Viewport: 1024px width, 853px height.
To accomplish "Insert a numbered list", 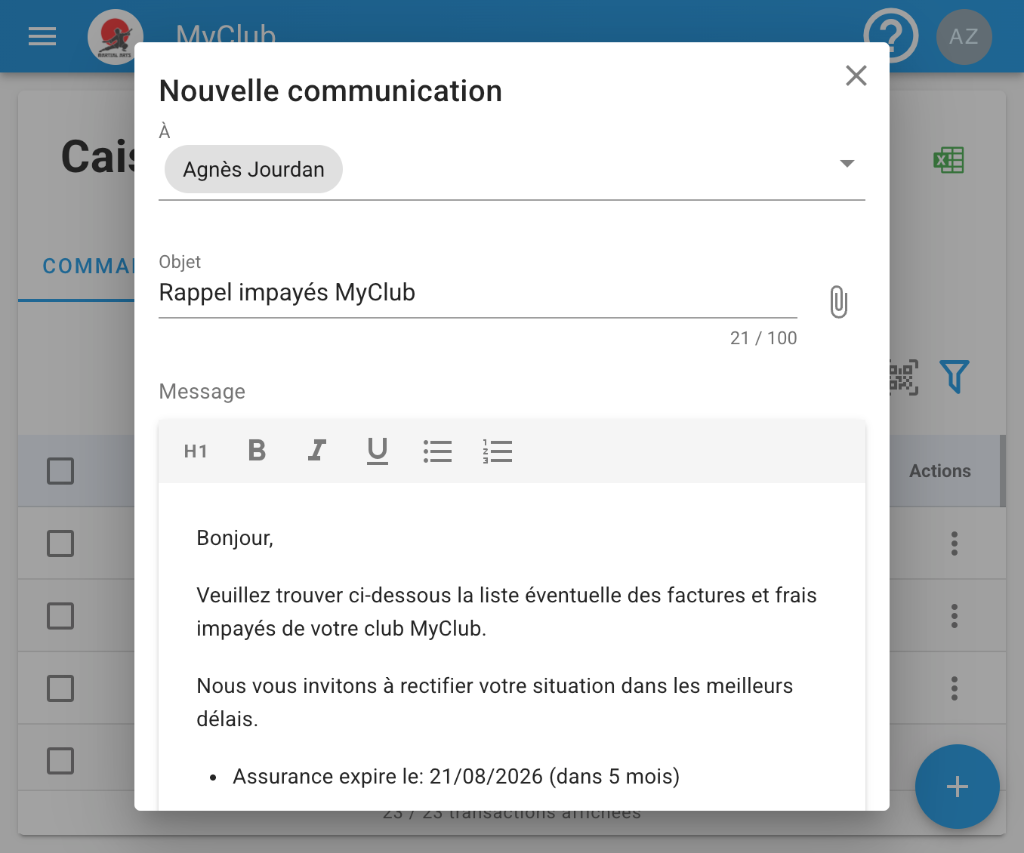I will point(496,452).
